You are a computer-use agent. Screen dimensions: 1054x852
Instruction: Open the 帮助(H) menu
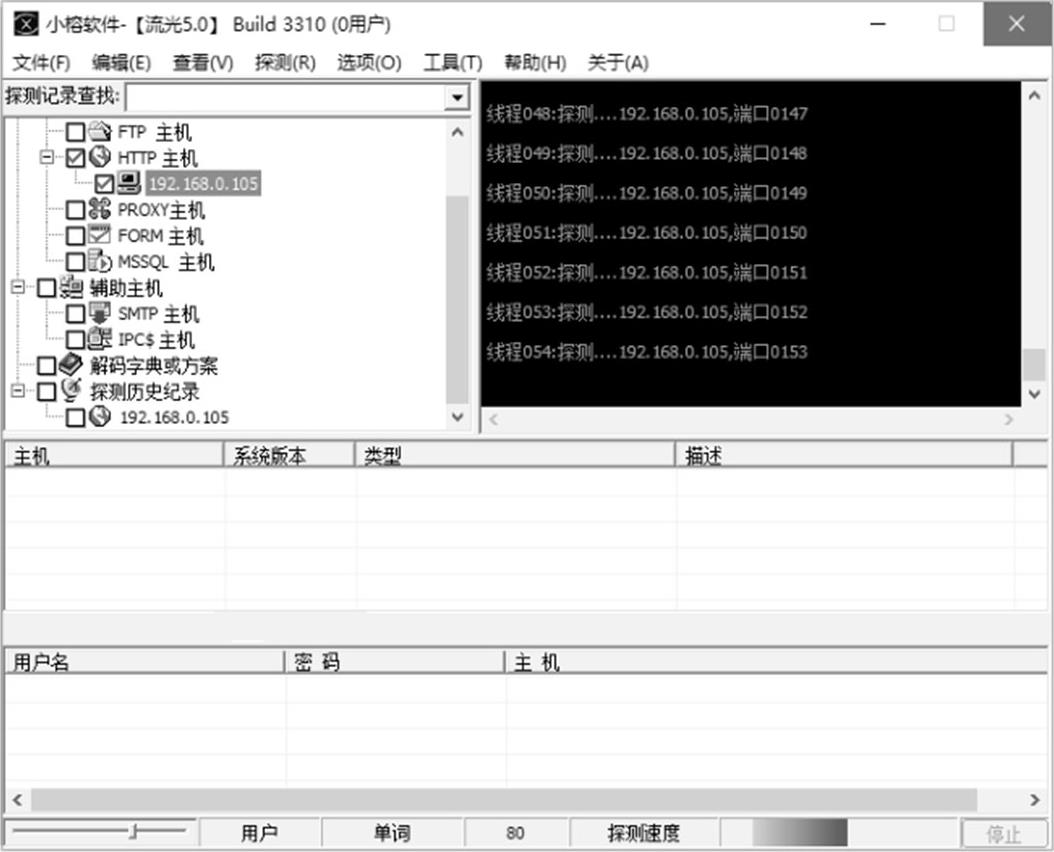(x=535, y=63)
